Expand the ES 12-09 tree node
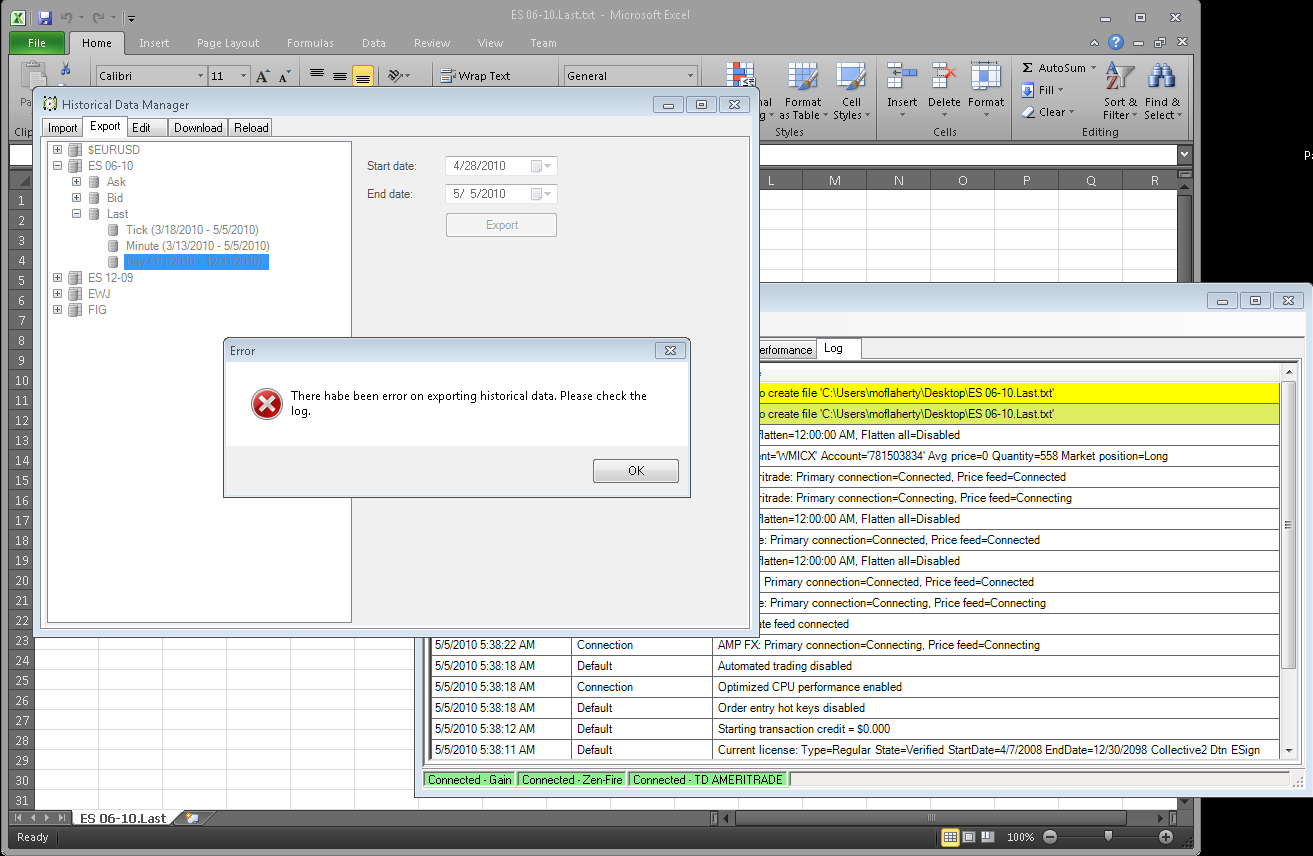 click(x=58, y=278)
